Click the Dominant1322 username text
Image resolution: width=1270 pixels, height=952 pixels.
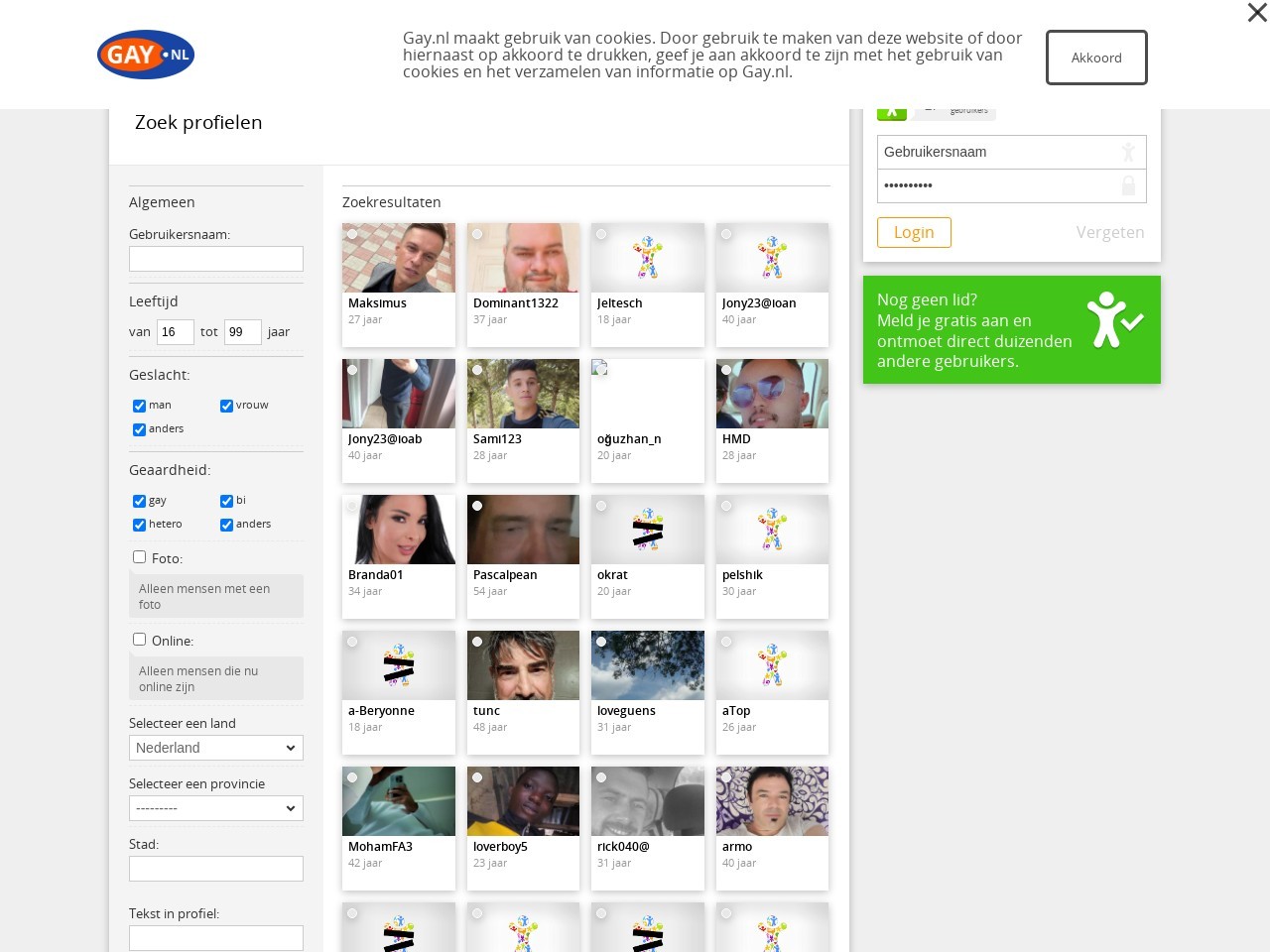516,303
